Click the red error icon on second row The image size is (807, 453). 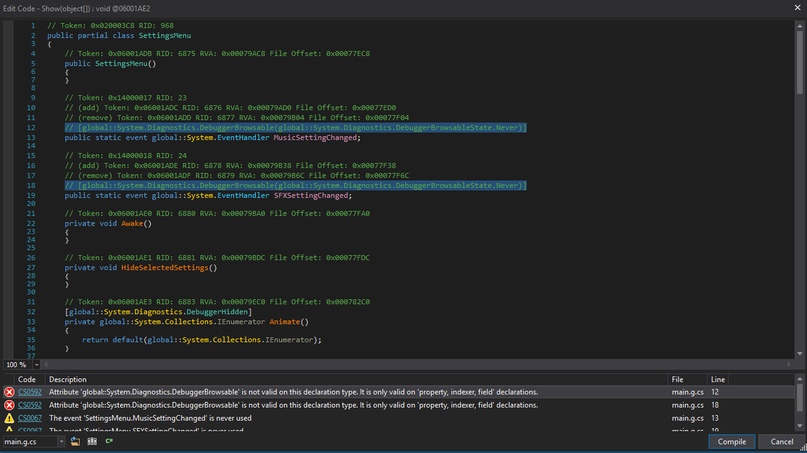tap(9, 405)
